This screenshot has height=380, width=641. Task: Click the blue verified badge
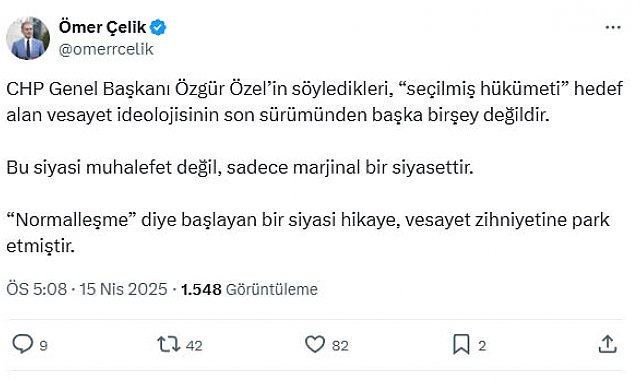tap(158, 27)
